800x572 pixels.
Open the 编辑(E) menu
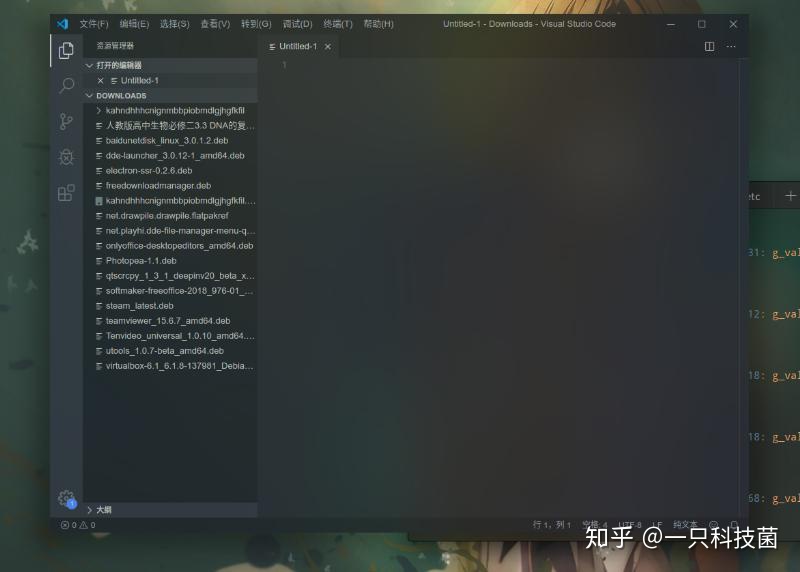[x=134, y=24]
